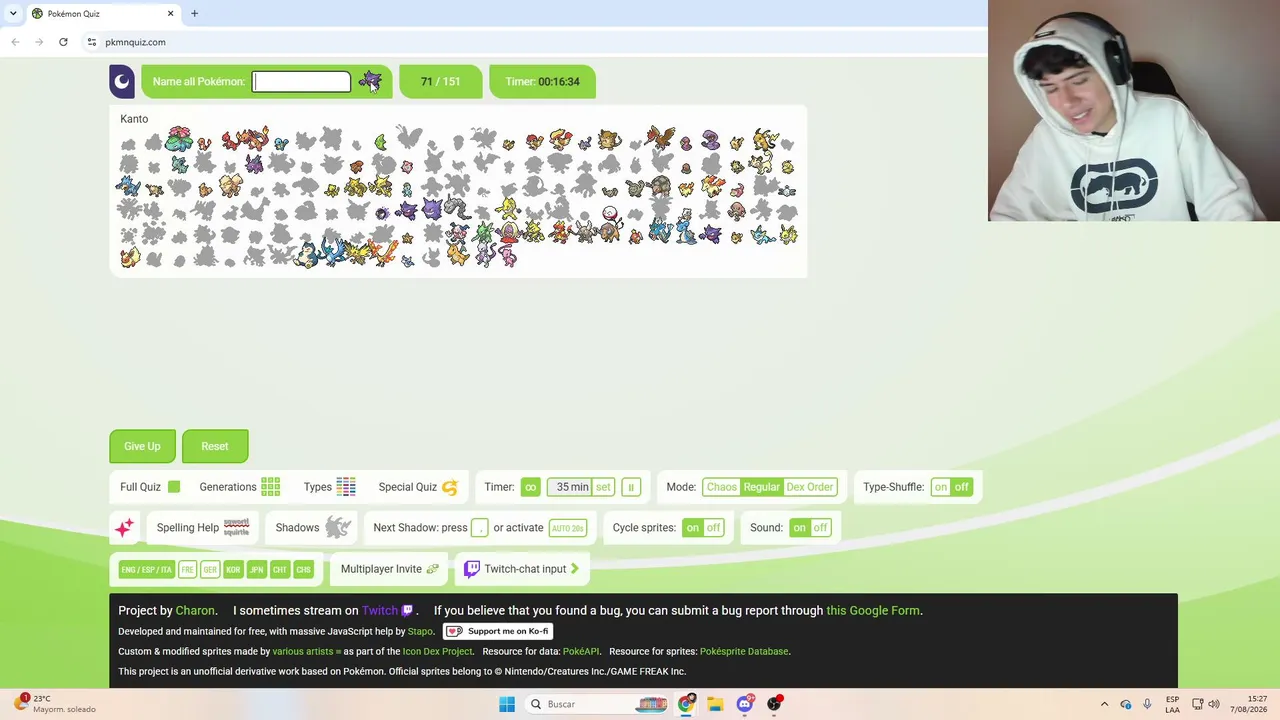Open the browser tab search dropdown

pyautogui.click(x=13, y=13)
